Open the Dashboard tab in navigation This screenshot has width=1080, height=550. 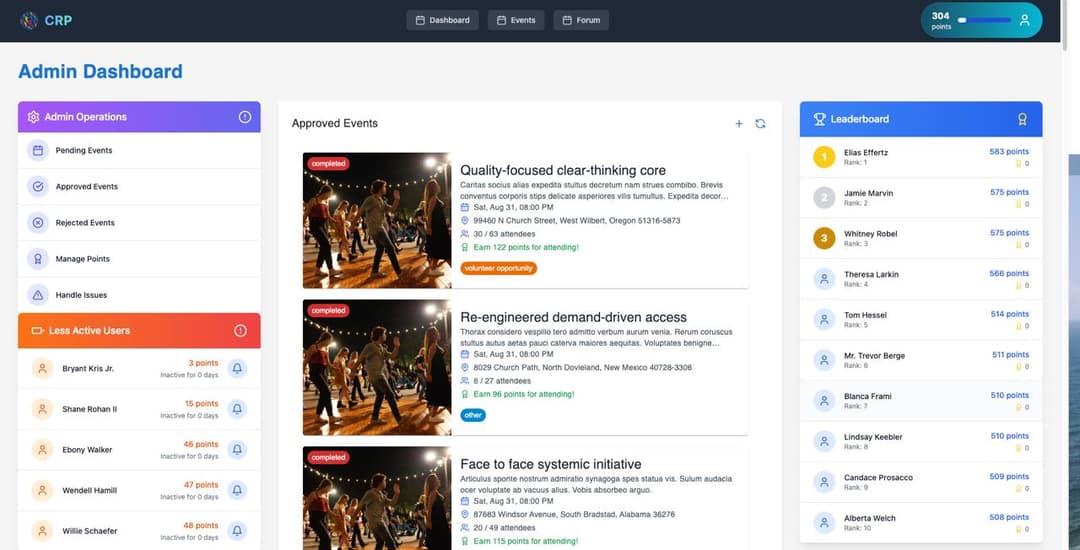coord(442,20)
